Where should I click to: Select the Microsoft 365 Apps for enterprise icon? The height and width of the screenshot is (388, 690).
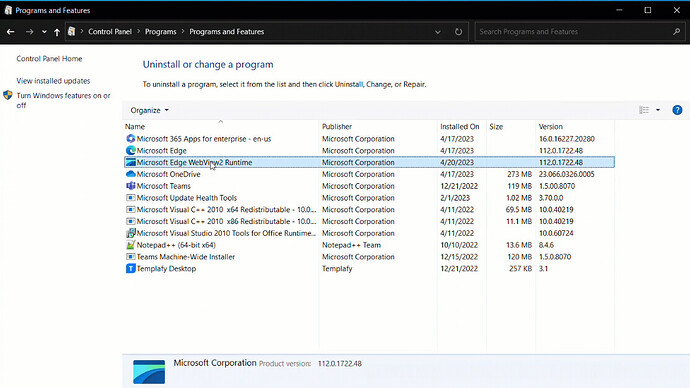pyautogui.click(x=130, y=139)
